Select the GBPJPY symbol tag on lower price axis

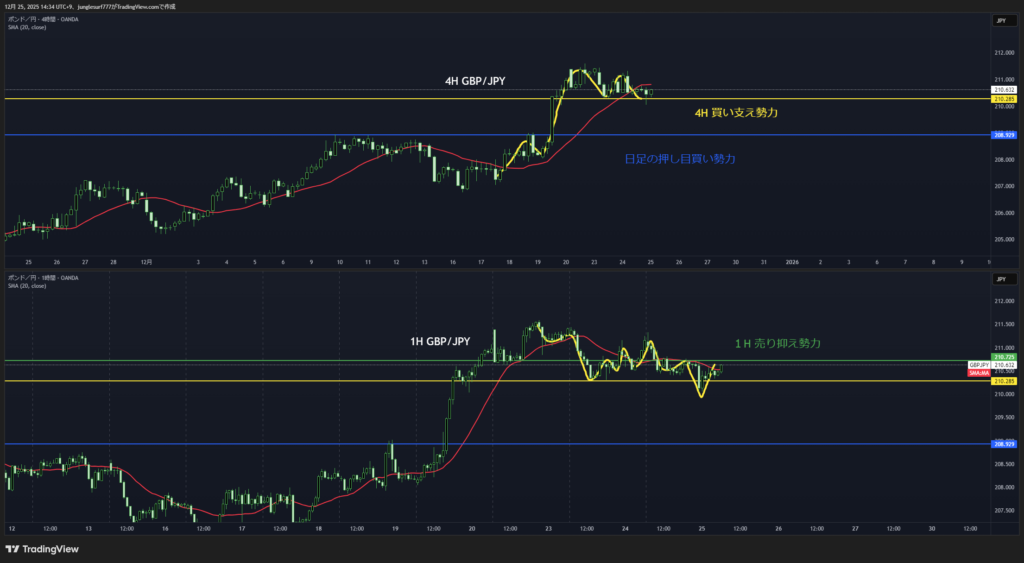pos(979,365)
